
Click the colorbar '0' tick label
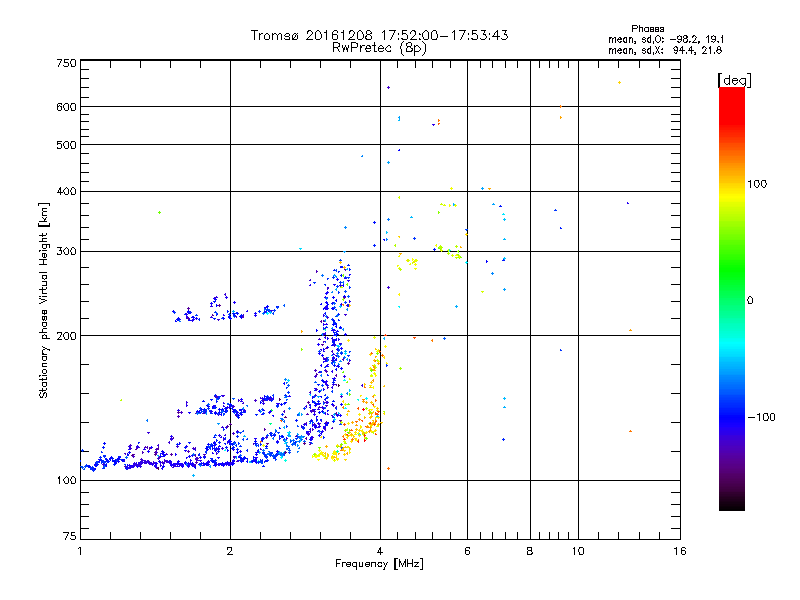pyautogui.click(x=750, y=301)
